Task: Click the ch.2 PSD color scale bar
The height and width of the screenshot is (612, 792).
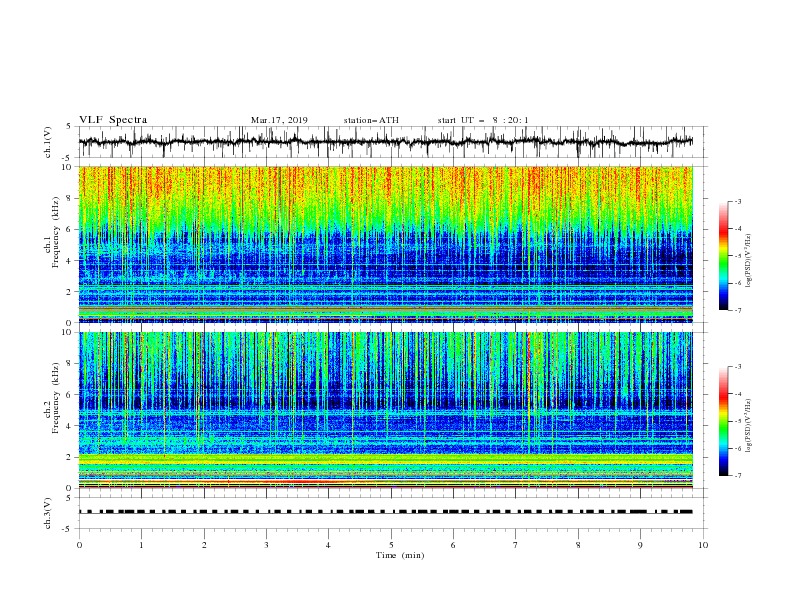Action: (723, 421)
